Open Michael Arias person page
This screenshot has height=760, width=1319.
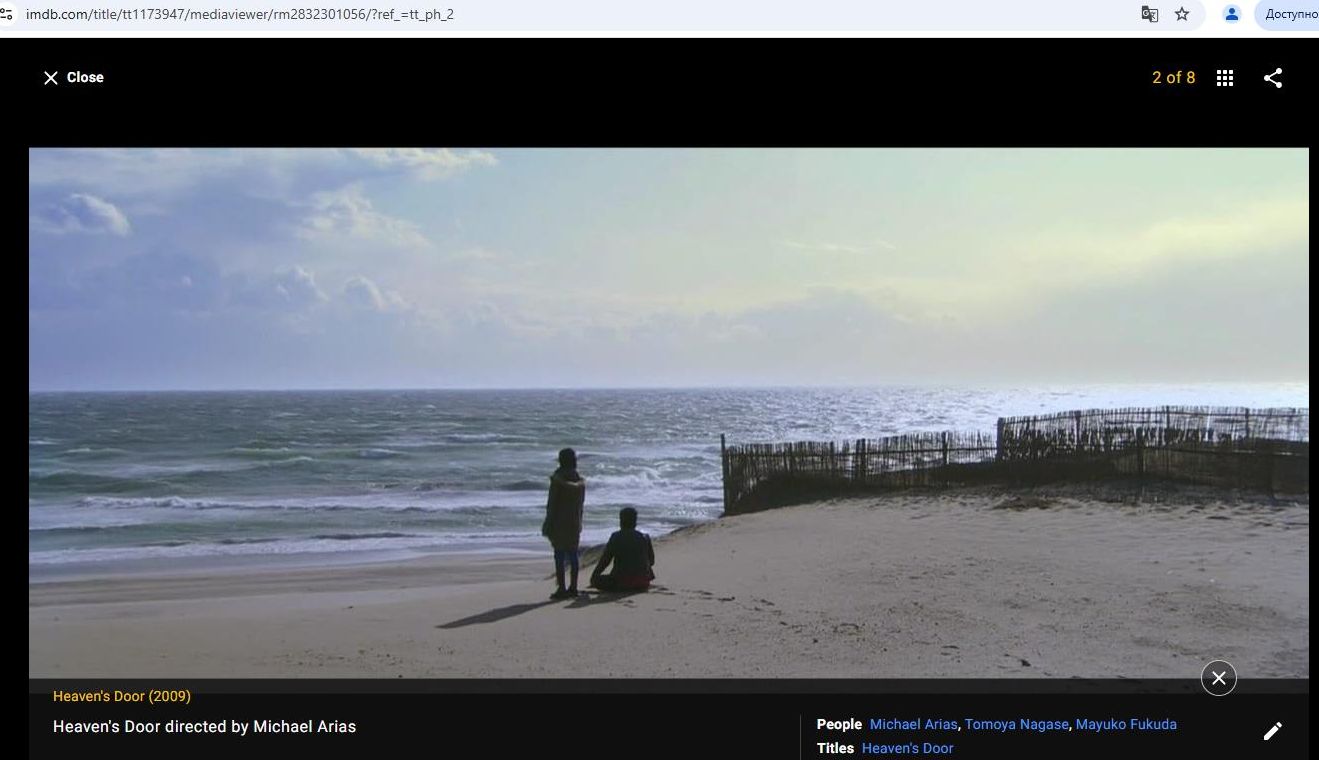pos(913,724)
